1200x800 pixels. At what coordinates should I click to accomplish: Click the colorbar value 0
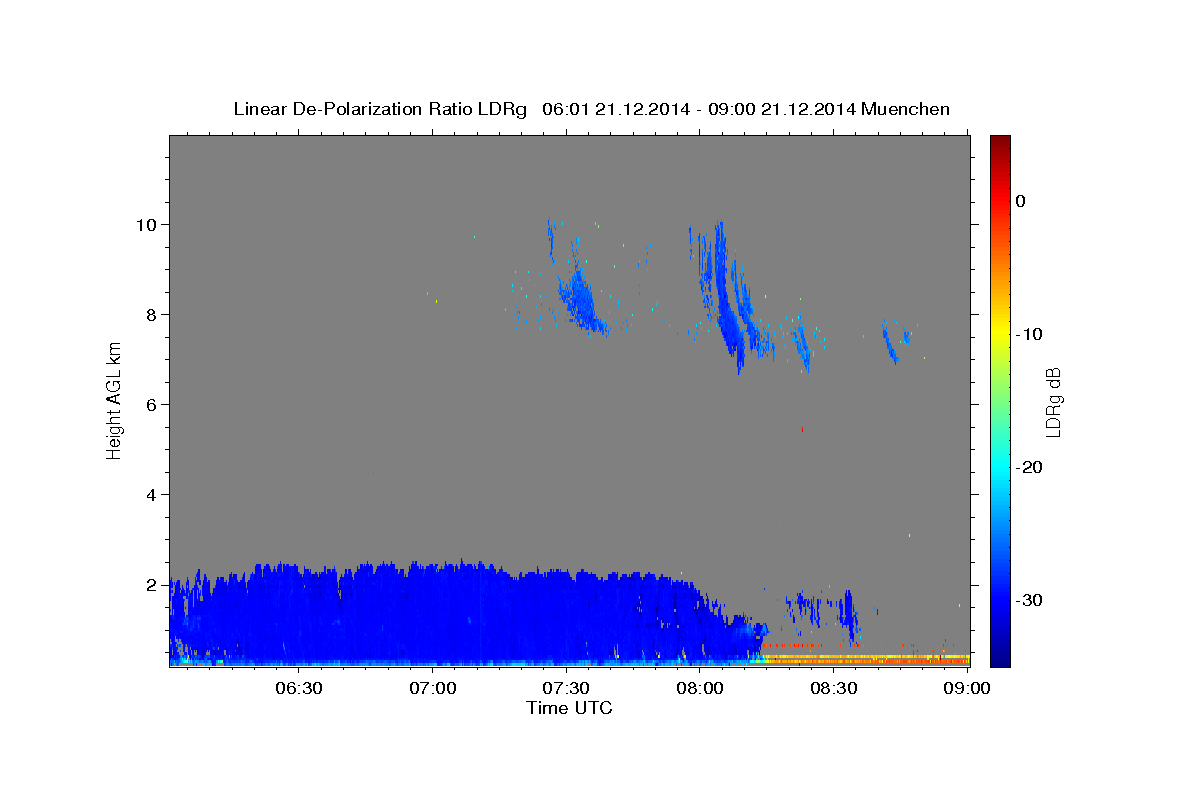pyautogui.click(x=1021, y=201)
